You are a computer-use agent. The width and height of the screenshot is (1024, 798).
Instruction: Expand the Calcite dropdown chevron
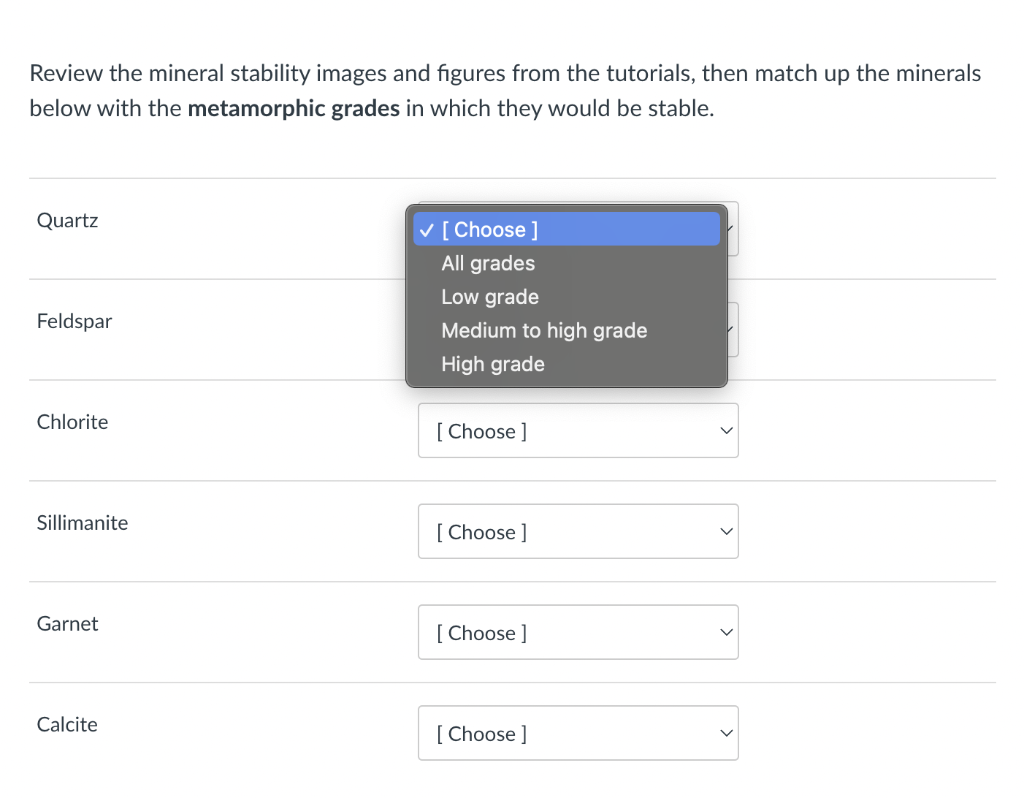click(725, 734)
